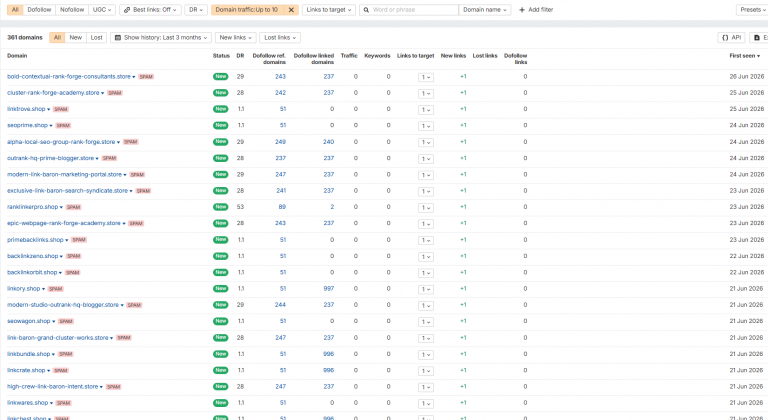The image size is (768, 420).
Task: Sort by the DR column header
Action: coord(240,56)
